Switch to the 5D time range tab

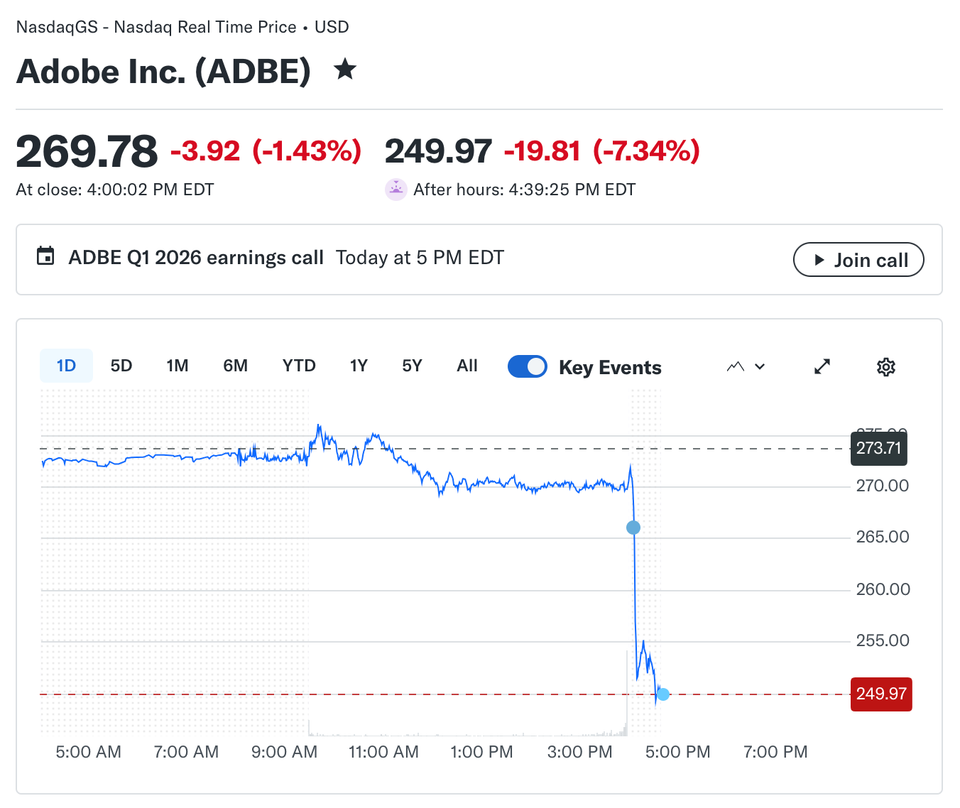(x=121, y=366)
